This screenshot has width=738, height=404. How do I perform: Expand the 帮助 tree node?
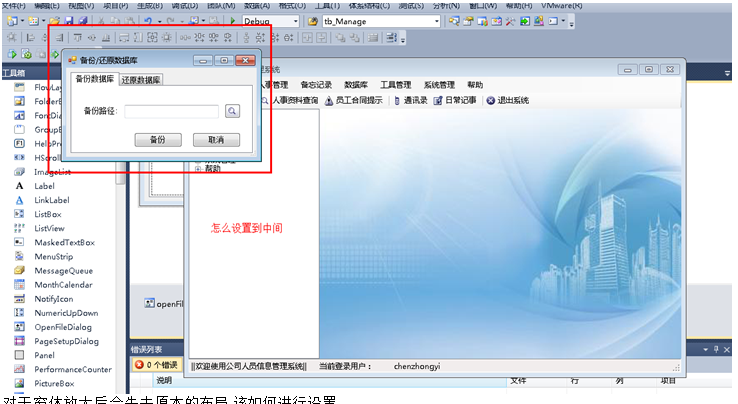click(x=198, y=169)
